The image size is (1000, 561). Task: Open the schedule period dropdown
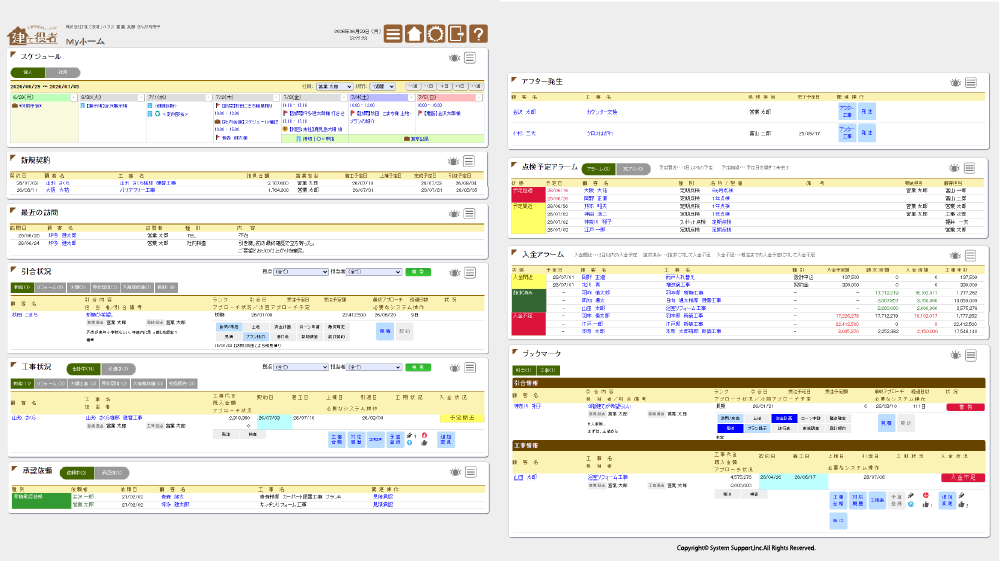click(383, 87)
